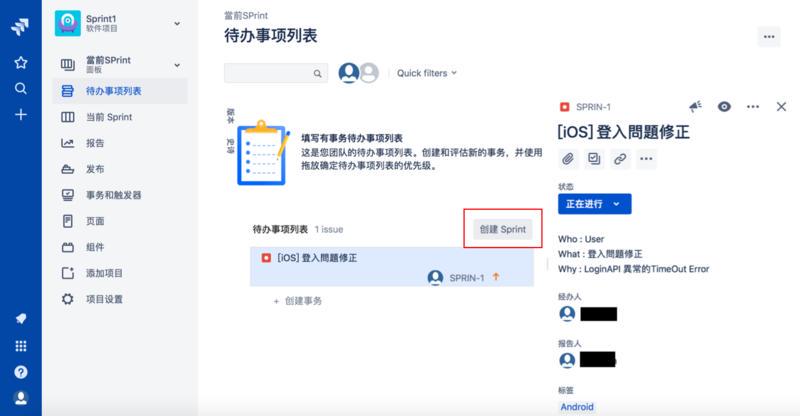Click the backlog search input field

coord(276,73)
